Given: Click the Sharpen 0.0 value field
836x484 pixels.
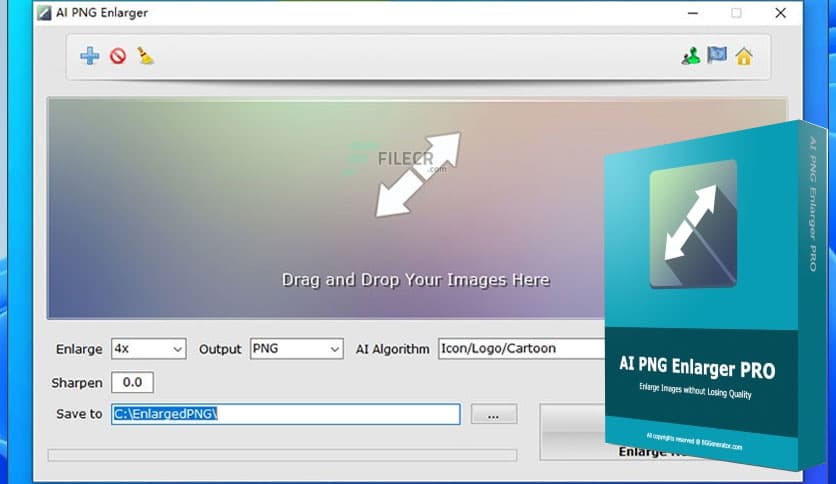Looking at the screenshot, I should tap(132, 383).
